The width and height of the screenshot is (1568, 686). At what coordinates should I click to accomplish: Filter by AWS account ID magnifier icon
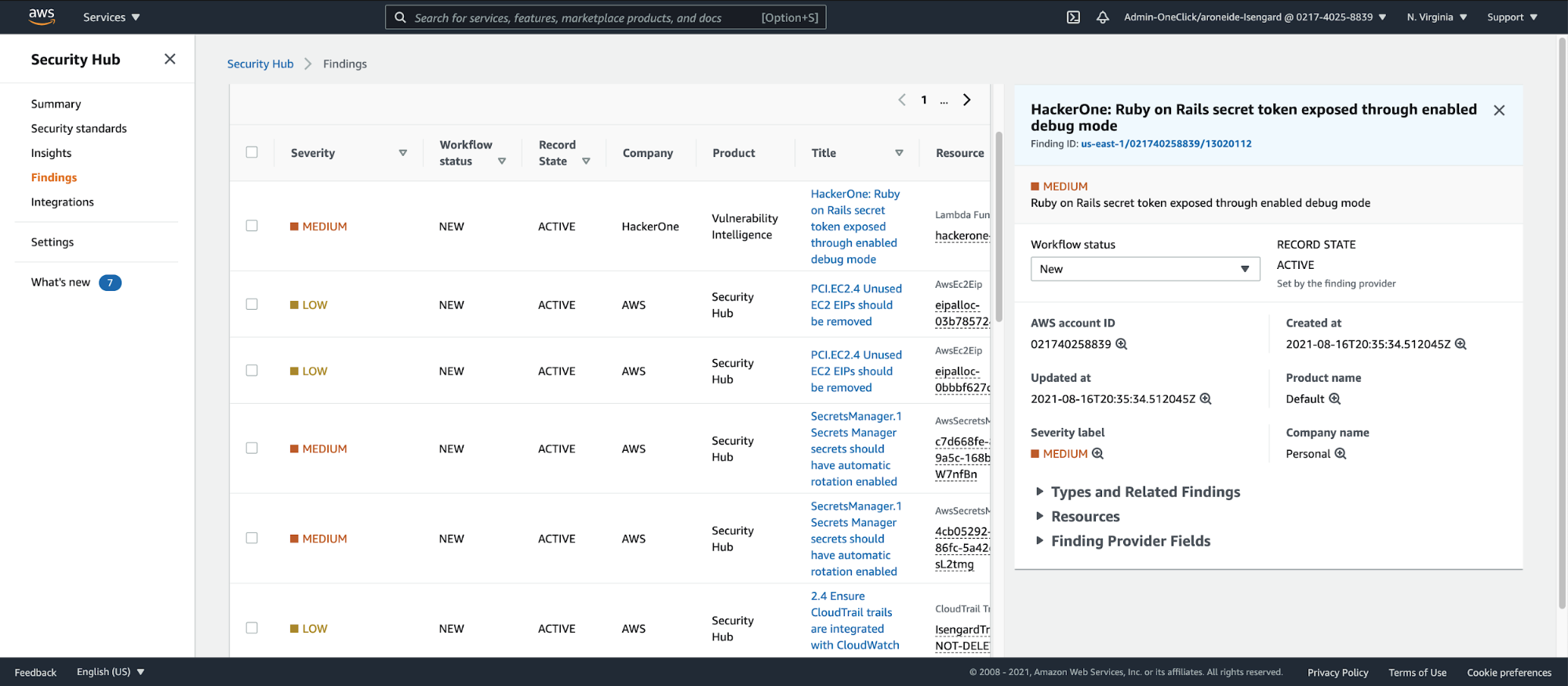click(1122, 344)
